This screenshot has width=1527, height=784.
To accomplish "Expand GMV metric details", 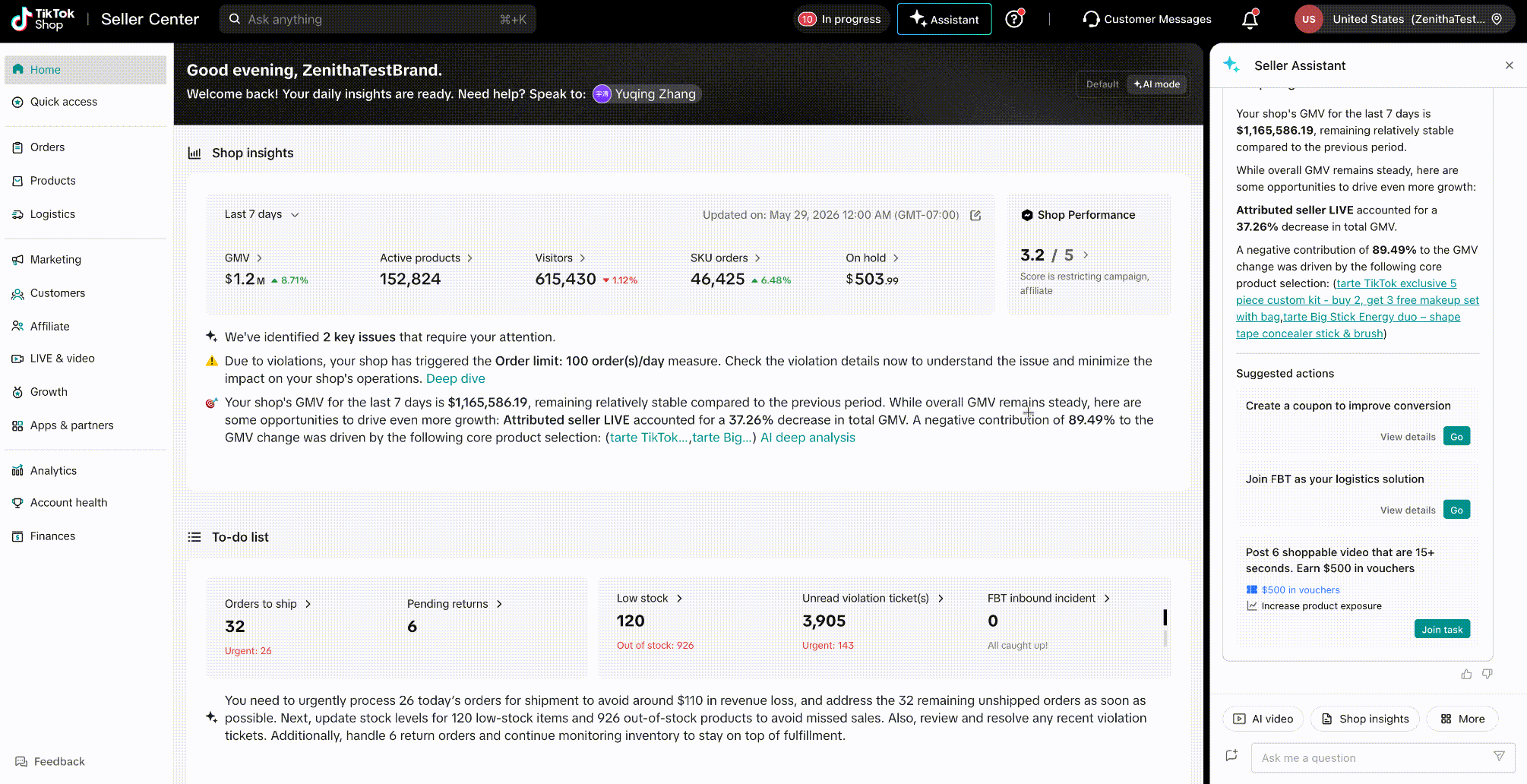I will [259, 258].
